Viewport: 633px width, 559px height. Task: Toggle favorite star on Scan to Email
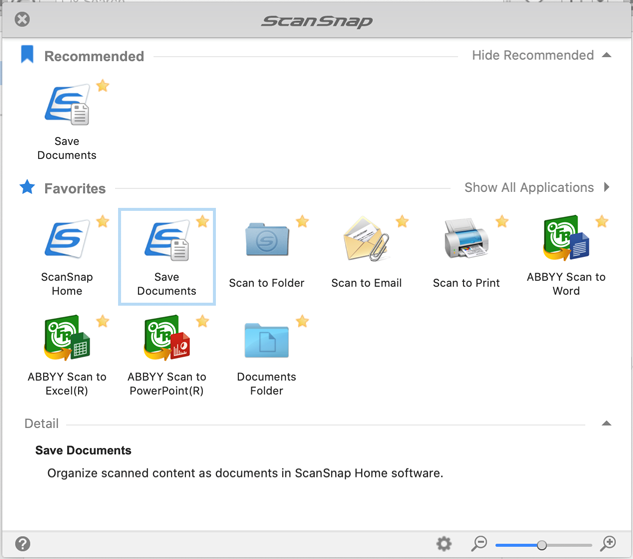tap(402, 221)
